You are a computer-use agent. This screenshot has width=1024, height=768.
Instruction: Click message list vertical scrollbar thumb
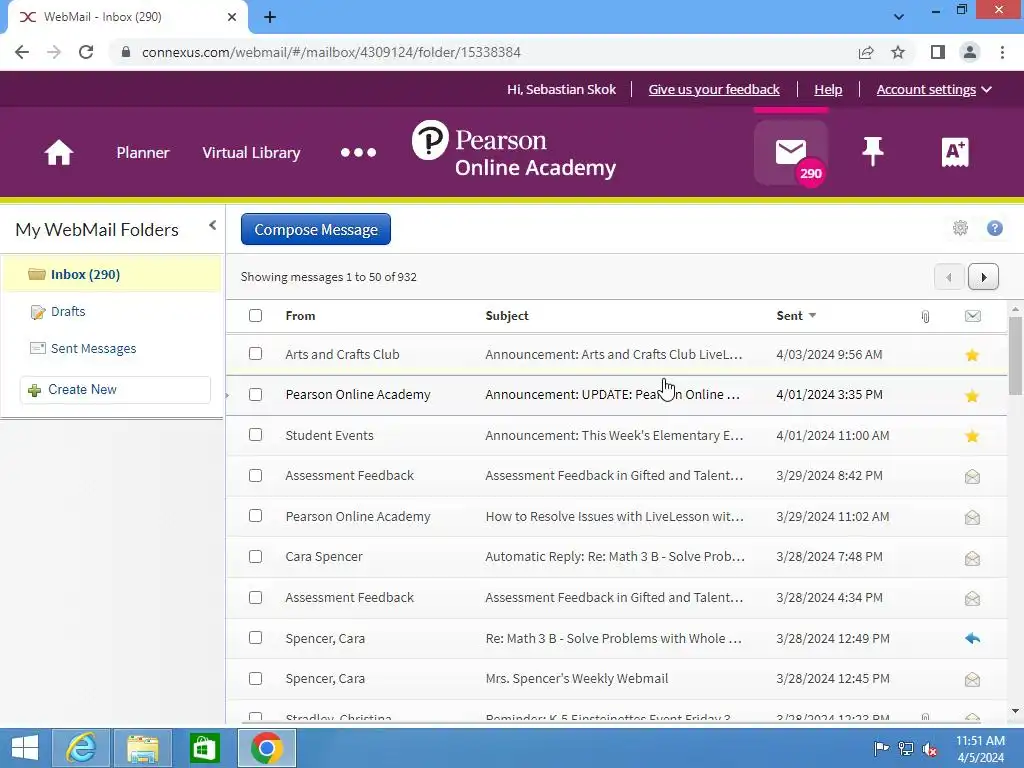[x=1015, y=356]
